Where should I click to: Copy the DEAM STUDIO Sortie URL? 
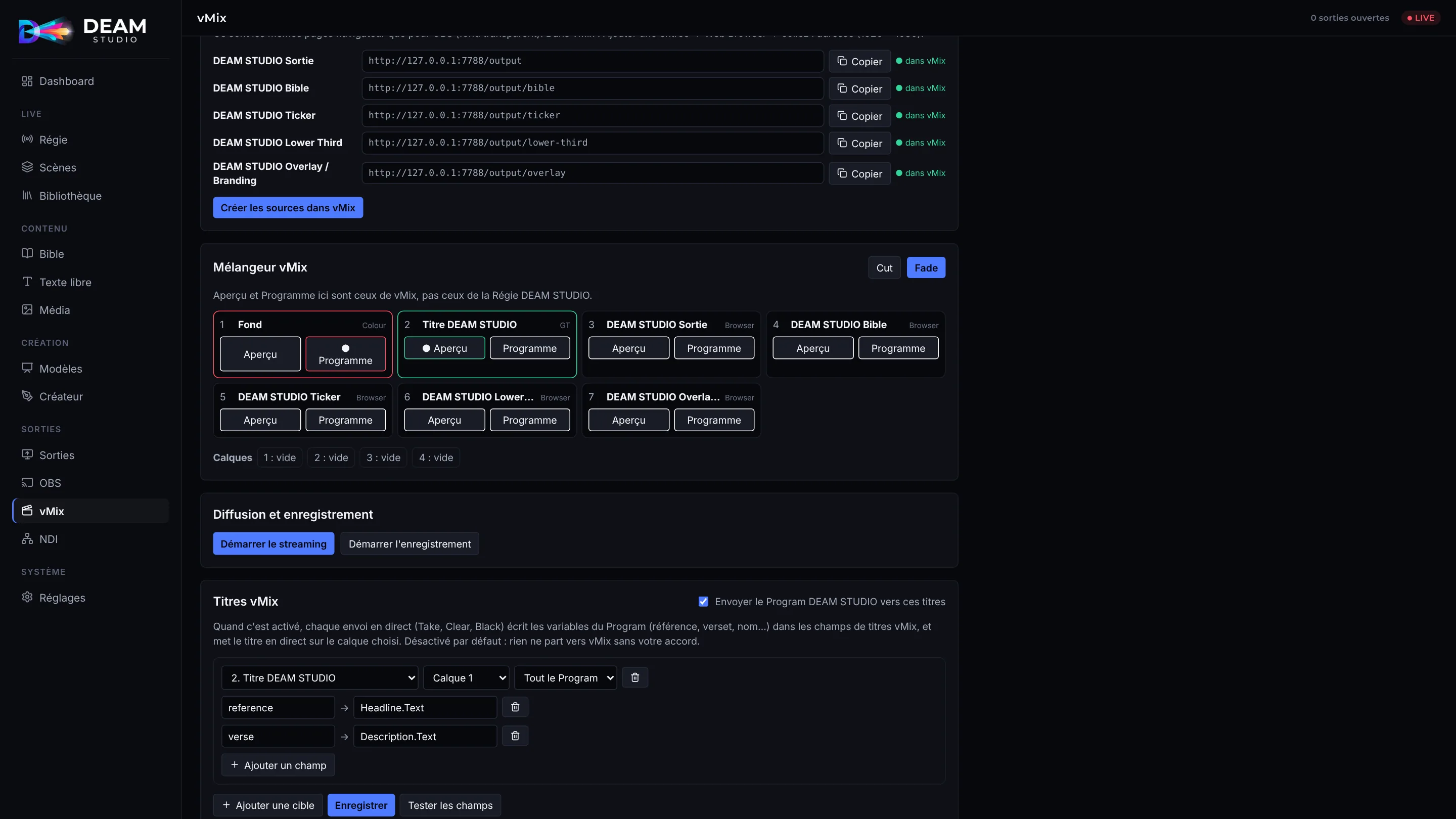859,61
